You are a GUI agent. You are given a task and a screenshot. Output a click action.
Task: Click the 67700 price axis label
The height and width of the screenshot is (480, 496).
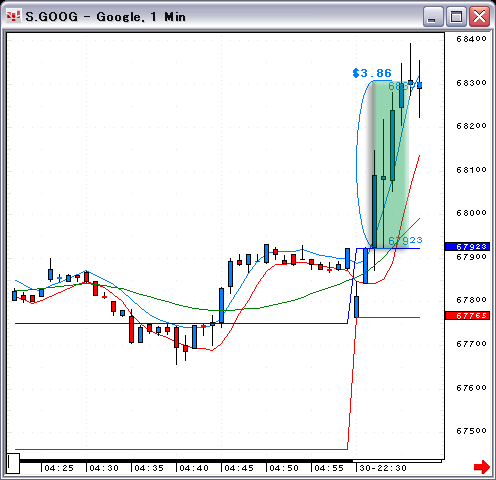[x=471, y=344]
